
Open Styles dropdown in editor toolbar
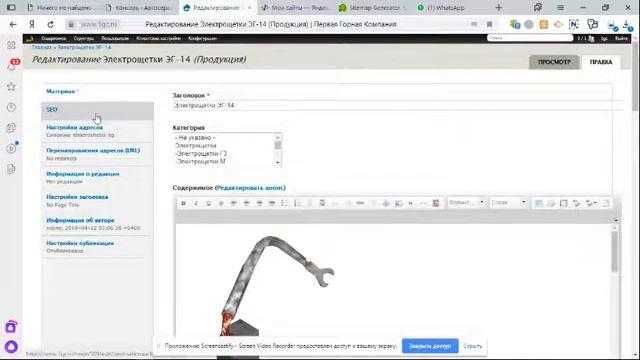pos(509,202)
